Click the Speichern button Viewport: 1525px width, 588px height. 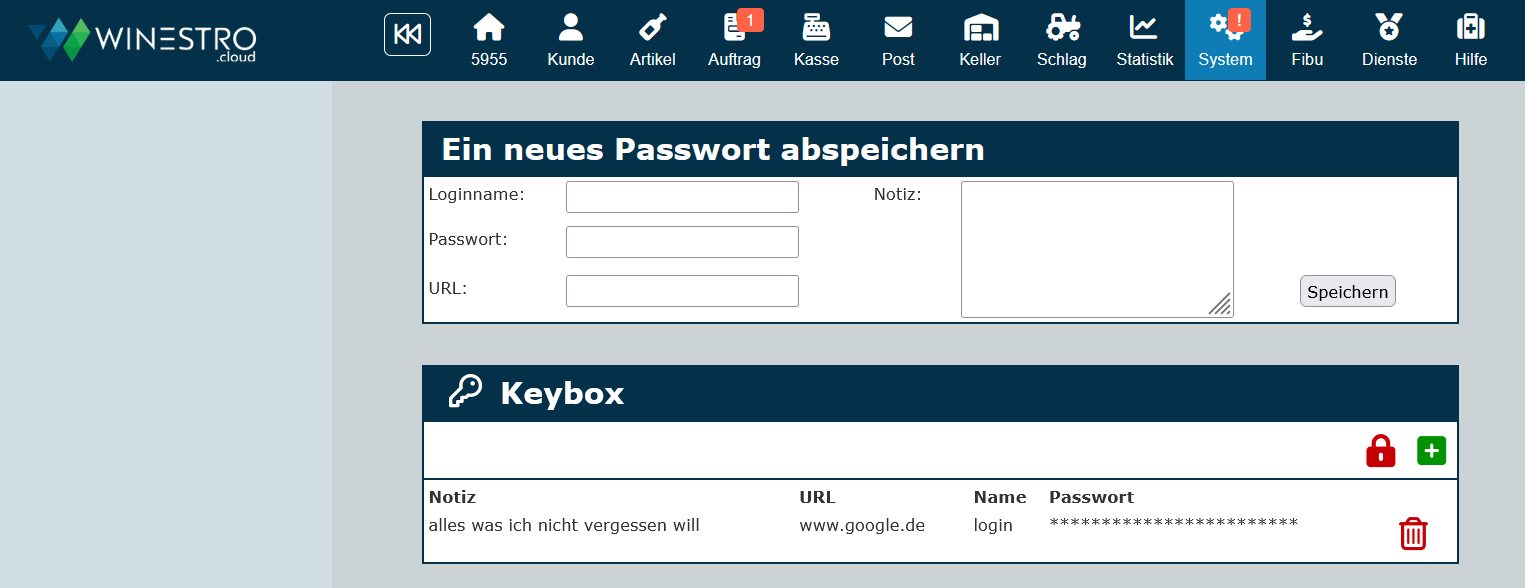click(x=1347, y=292)
